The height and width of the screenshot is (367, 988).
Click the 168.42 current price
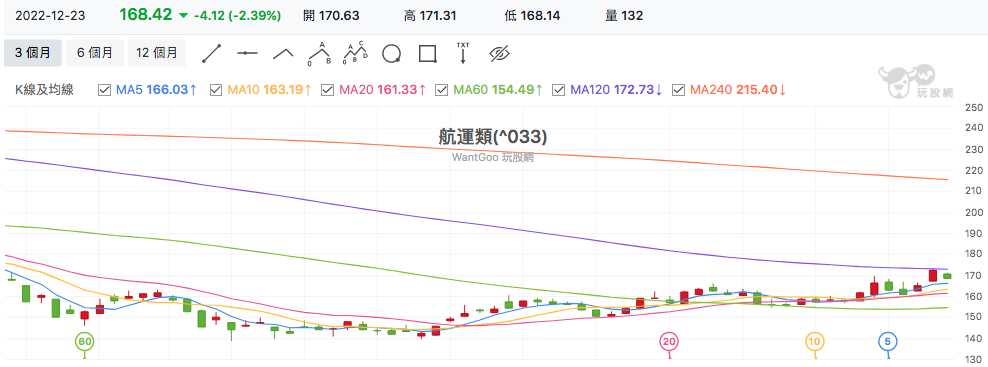pyautogui.click(x=146, y=15)
